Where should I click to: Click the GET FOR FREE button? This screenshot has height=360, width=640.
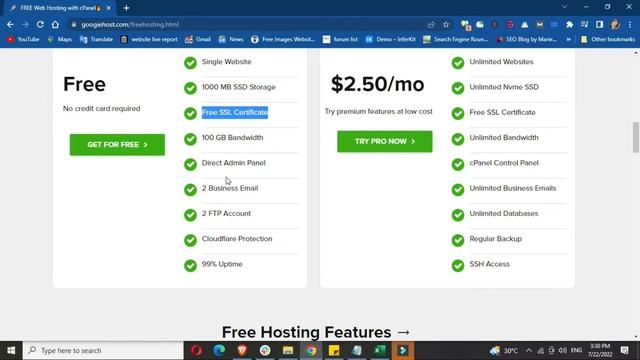pyautogui.click(x=117, y=144)
